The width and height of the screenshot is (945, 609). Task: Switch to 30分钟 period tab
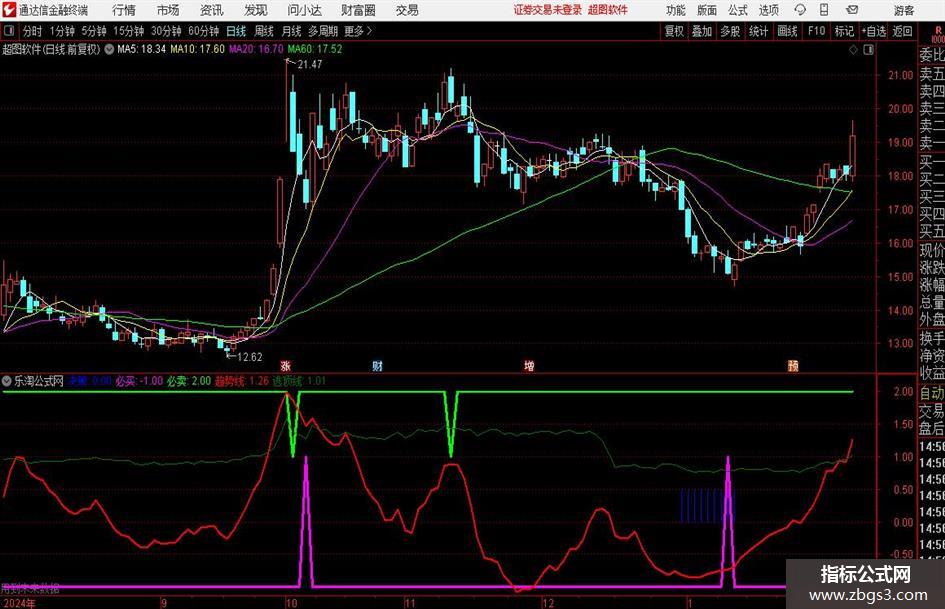click(x=166, y=31)
